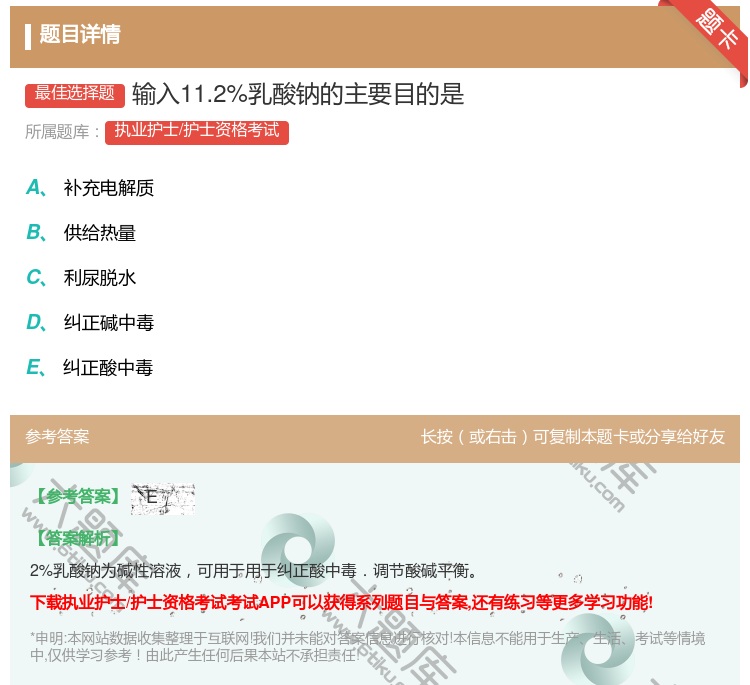
Task: Click the 长按（或右击）可复制本题卡 hint text
Action: pos(573,437)
